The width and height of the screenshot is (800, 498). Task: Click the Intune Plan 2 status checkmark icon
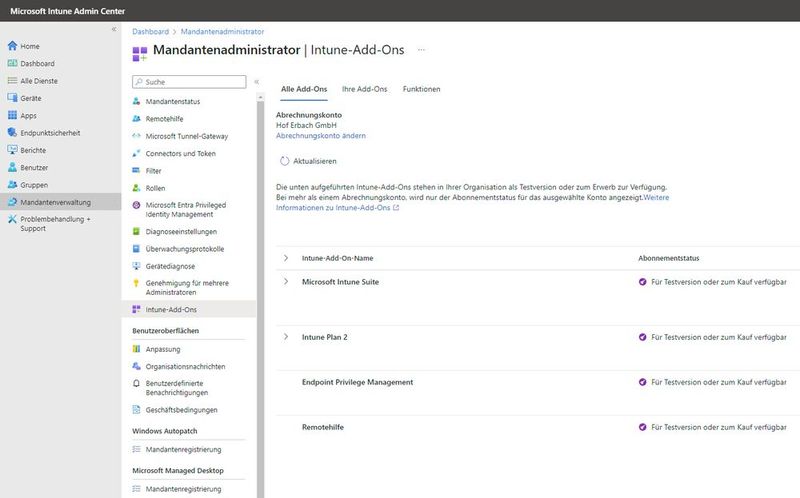(x=643, y=337)
